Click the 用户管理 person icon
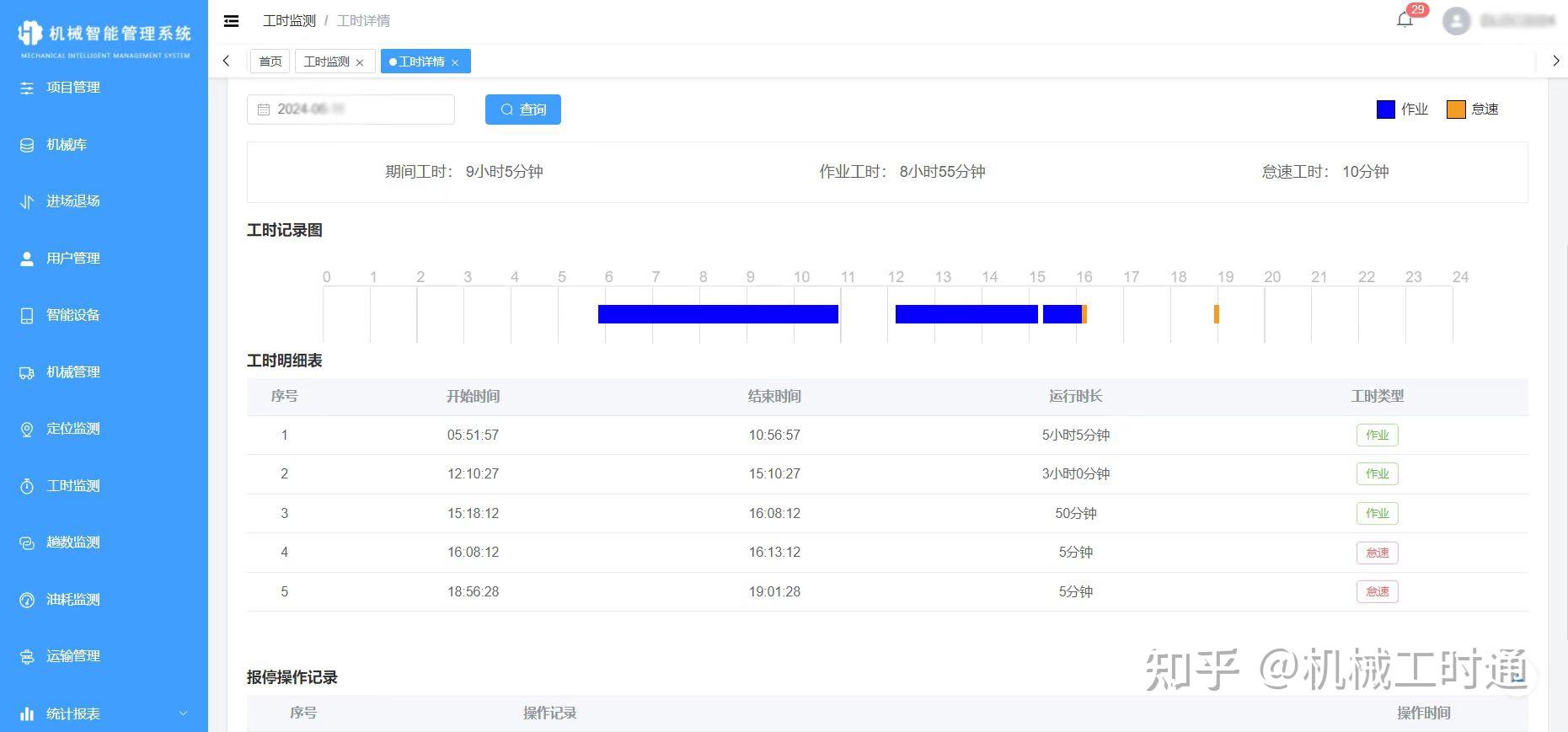1568x732 pixels. 27,259
